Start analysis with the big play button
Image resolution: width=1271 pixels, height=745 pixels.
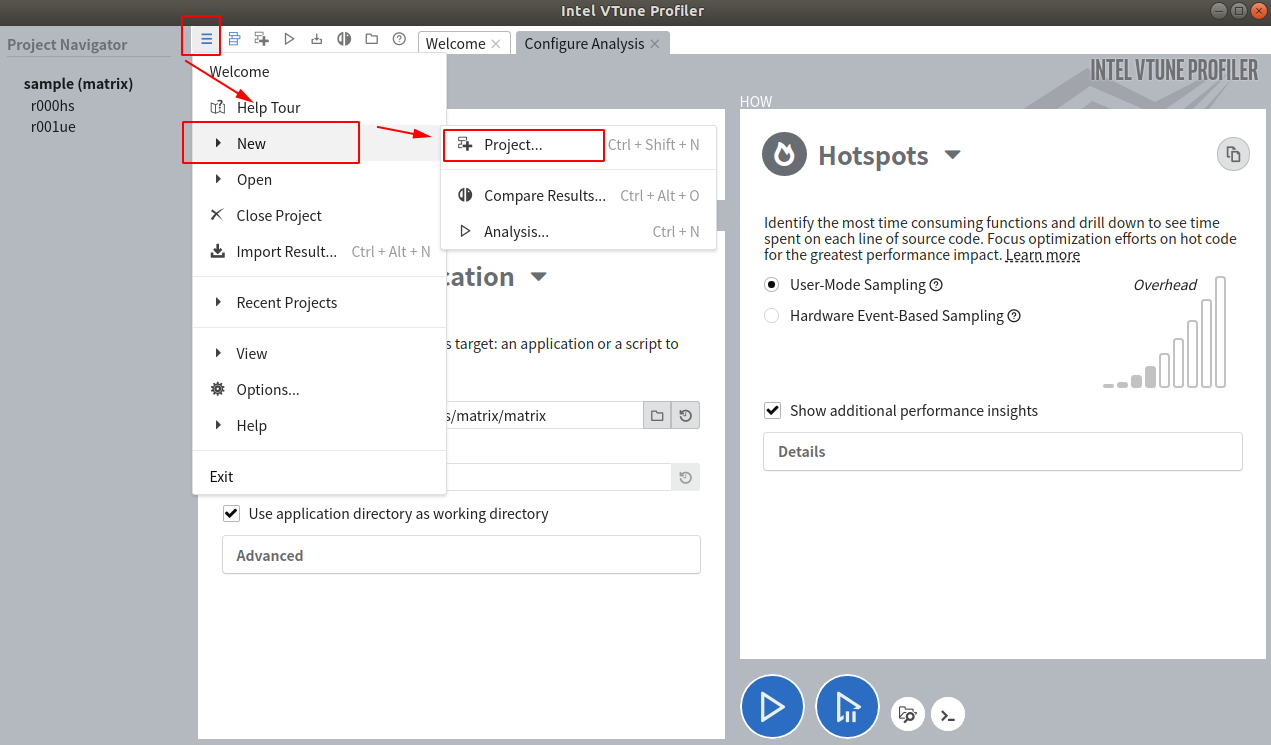click(772, 707)
